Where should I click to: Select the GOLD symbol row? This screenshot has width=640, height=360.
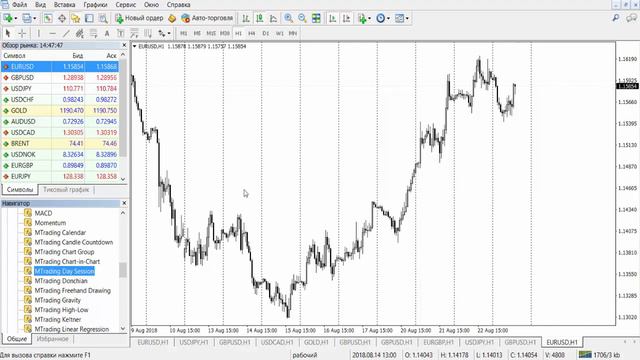click(x=60, y=111)
